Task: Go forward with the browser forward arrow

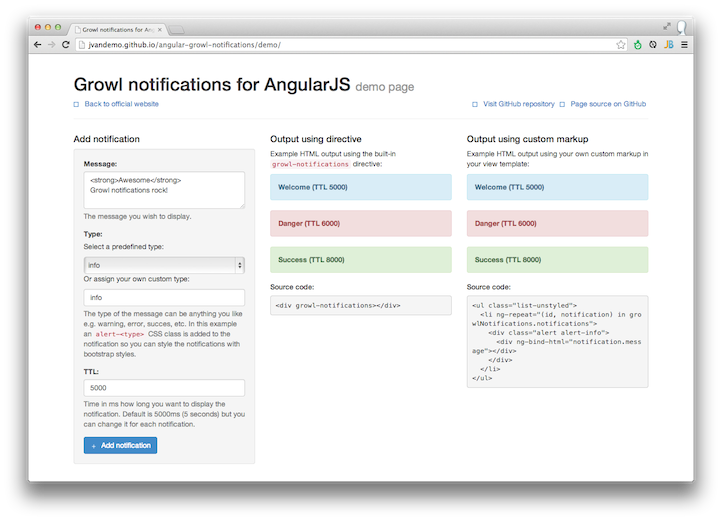Action: click(52, 45)
